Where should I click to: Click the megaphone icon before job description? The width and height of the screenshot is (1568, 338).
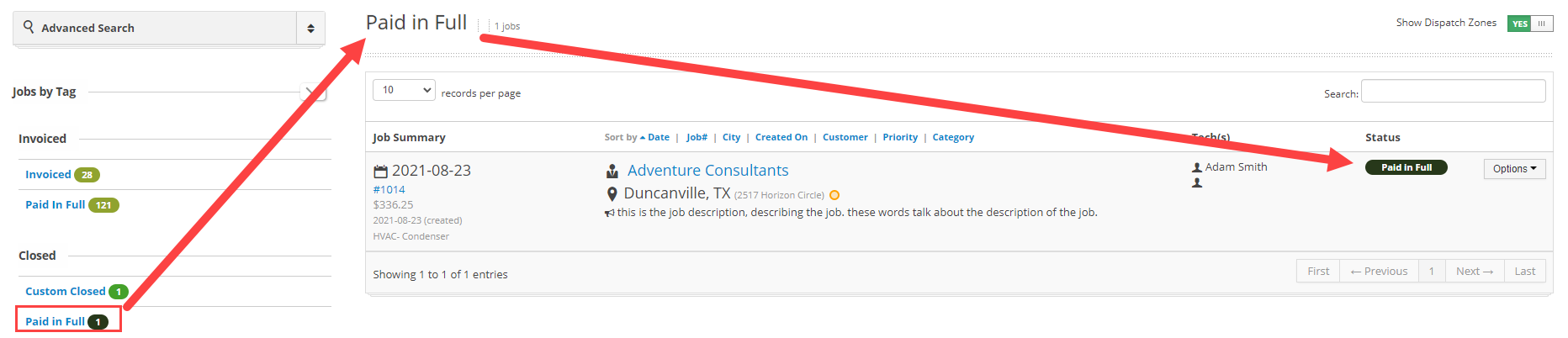(x=609, y=213)
